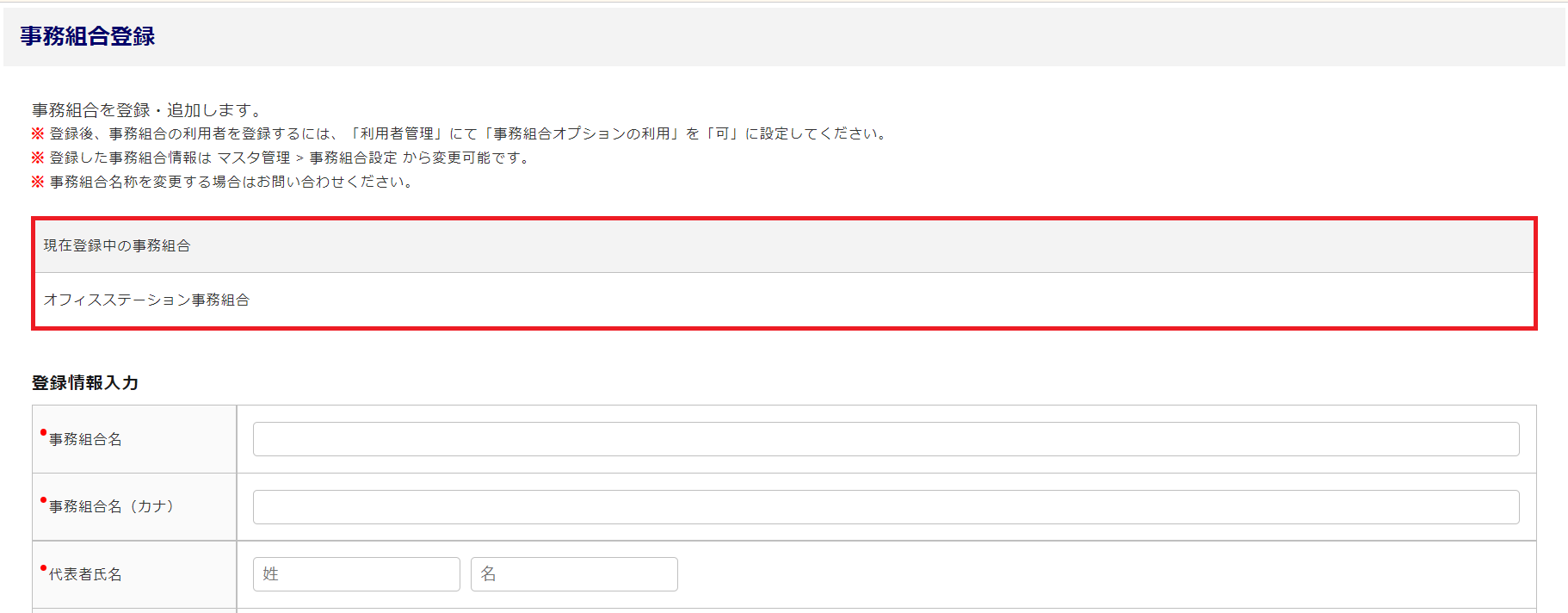Viewport: 1568px width, 613px height.
Task: Click the 事務組合名（カナ） field label
Action: pos(111,507)
